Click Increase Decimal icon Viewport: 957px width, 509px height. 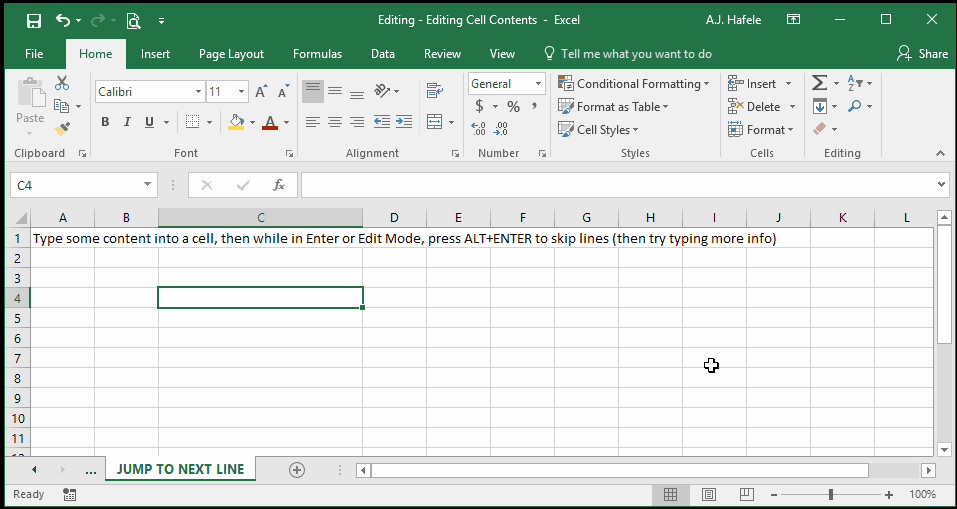[479, 129]
